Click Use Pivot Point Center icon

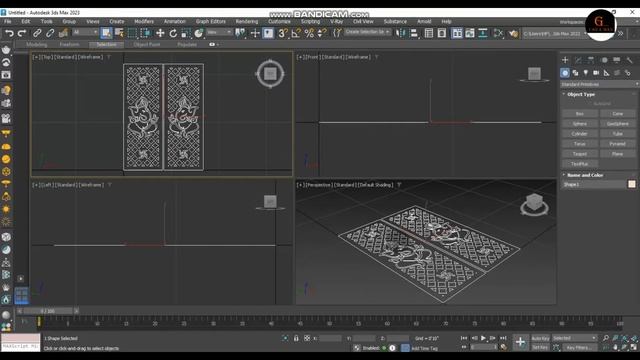[240, 33]
